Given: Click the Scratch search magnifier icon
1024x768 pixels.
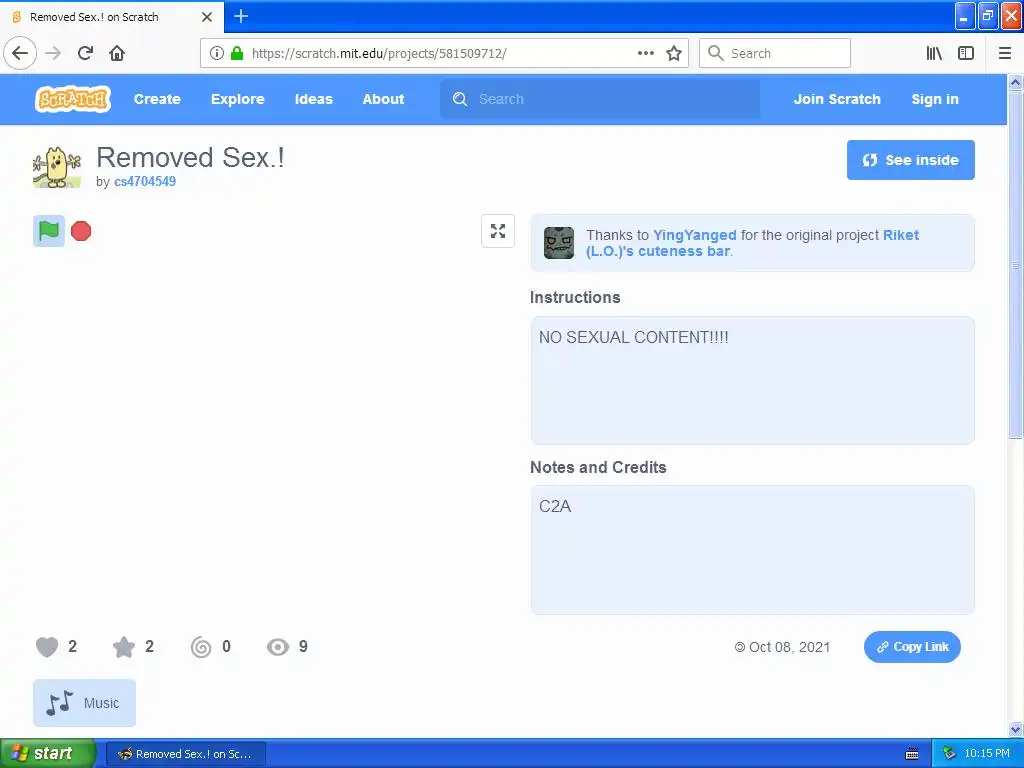Looking at the screenshot, I should pos(460,99).
